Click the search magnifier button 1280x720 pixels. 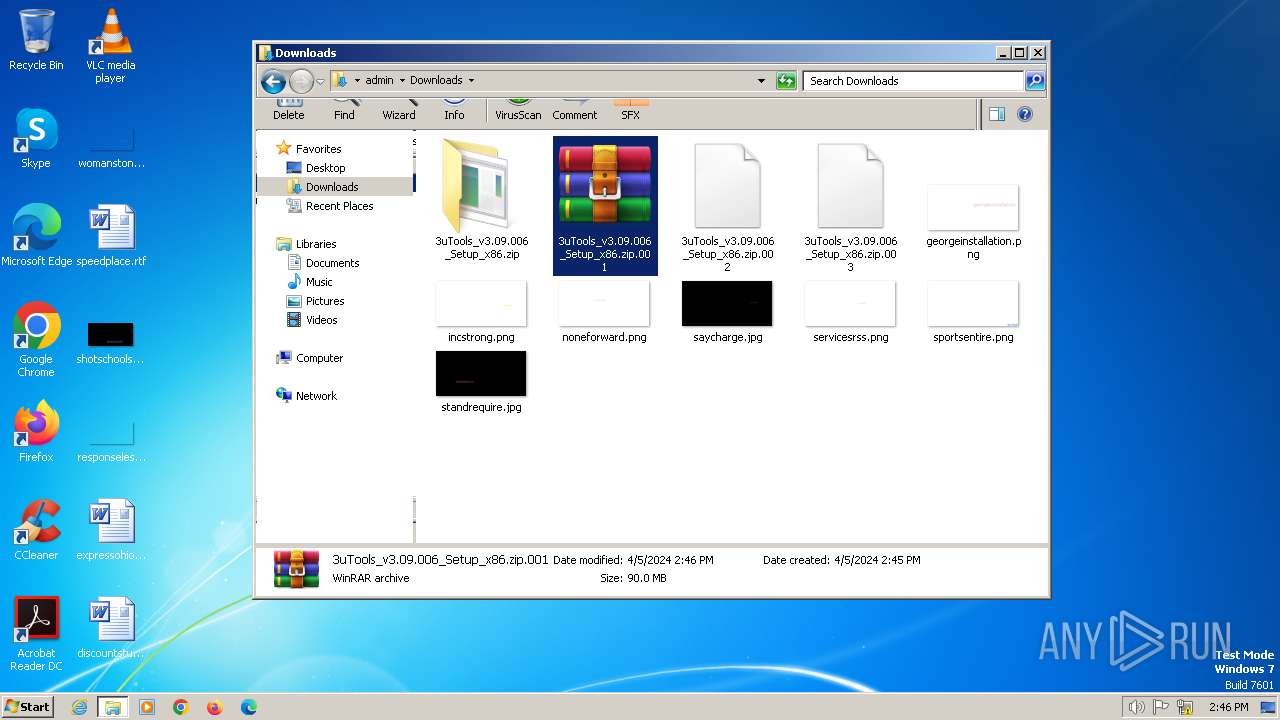pos(1035,81)
